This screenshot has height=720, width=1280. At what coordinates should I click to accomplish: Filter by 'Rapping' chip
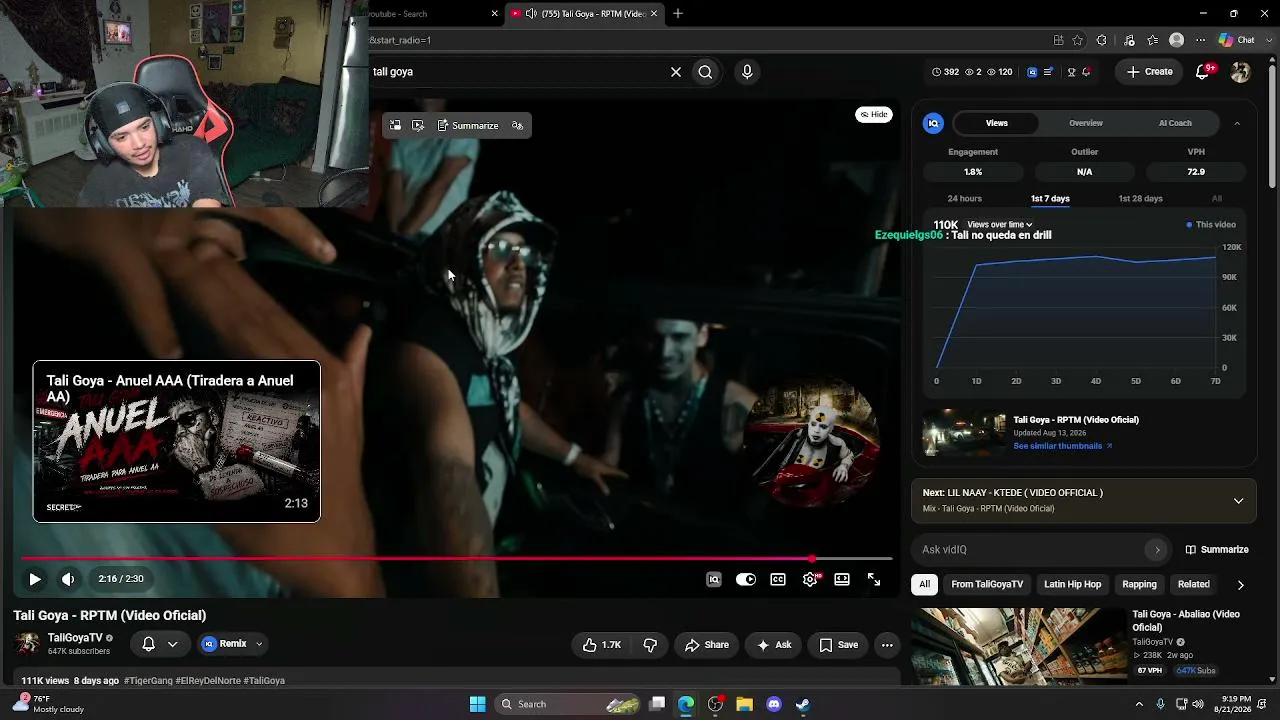click(x=1139, y=585)
